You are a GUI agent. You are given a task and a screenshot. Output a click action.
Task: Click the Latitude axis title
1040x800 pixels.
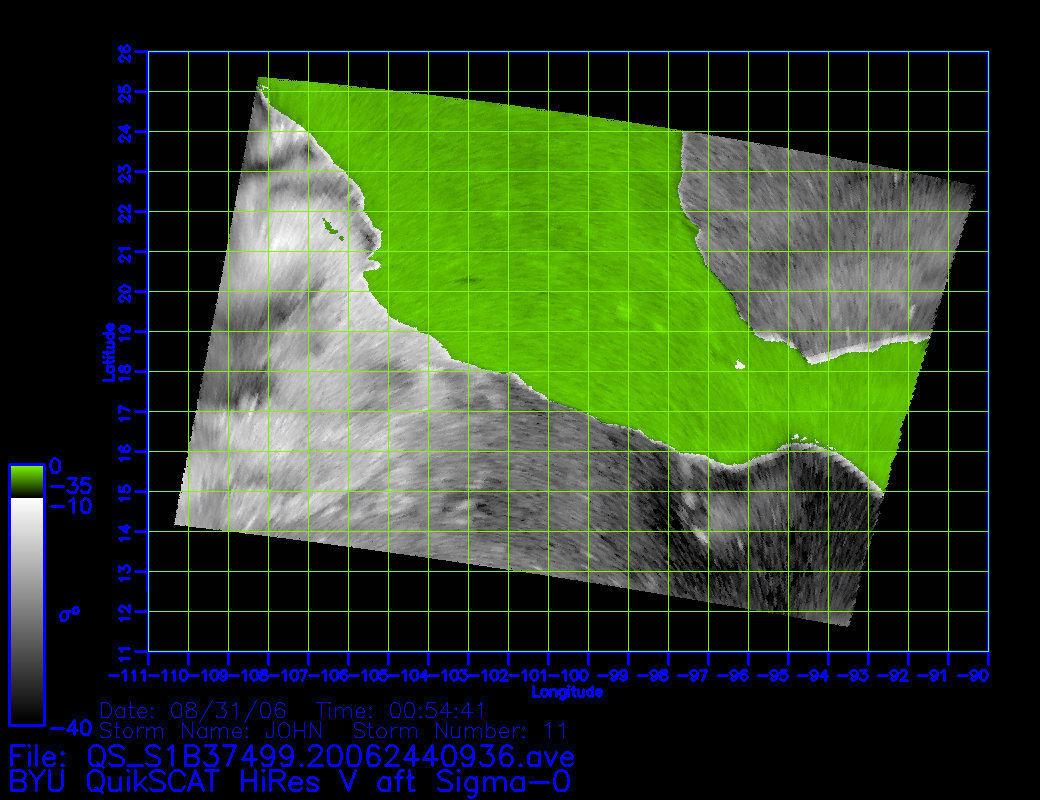coord(109,351)
